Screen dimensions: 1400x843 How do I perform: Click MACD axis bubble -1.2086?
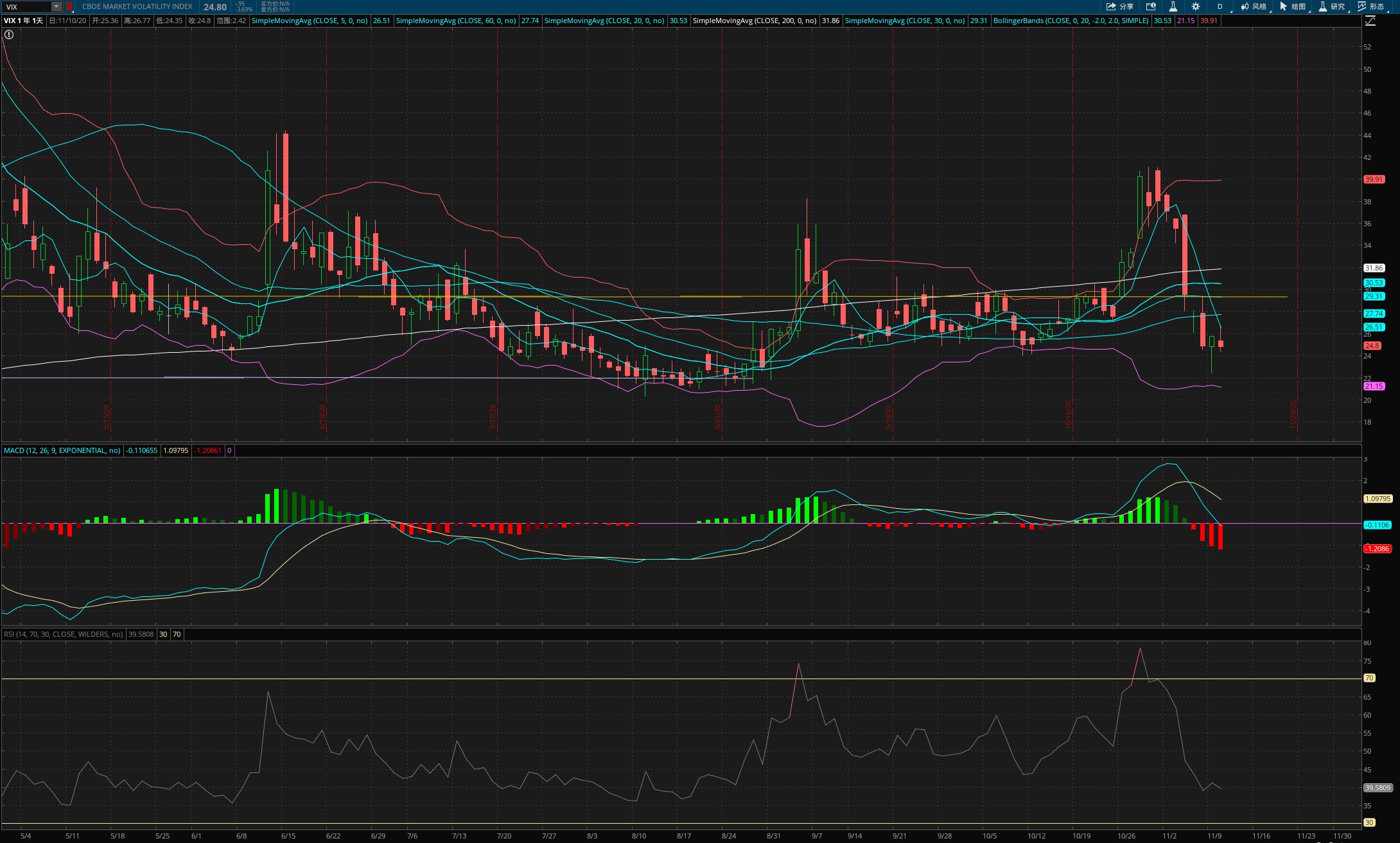[x=1378, y=549]
